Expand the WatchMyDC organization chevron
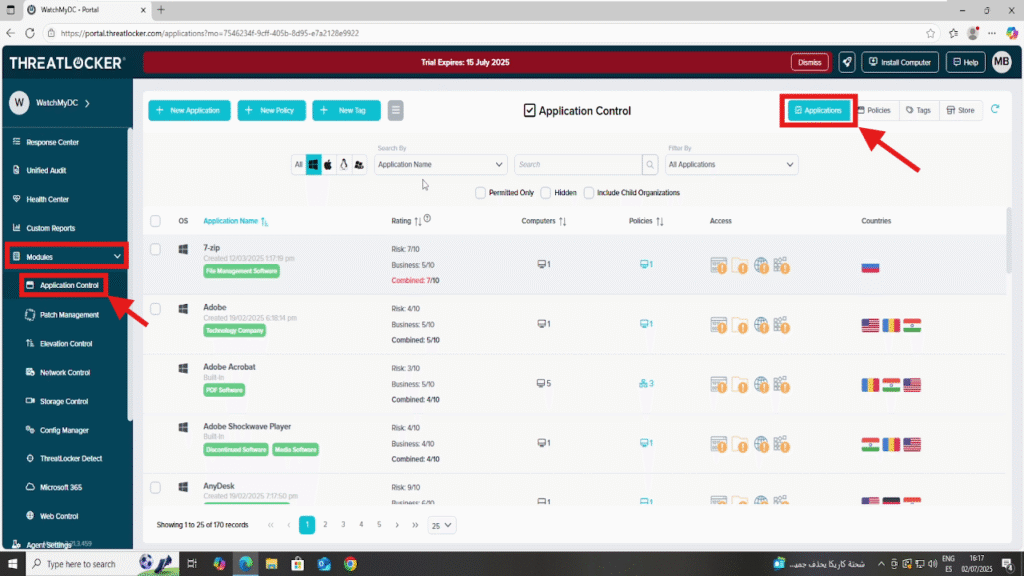Image resolution: width=1024 pixels, height=576 pixels. pos(88,103)
